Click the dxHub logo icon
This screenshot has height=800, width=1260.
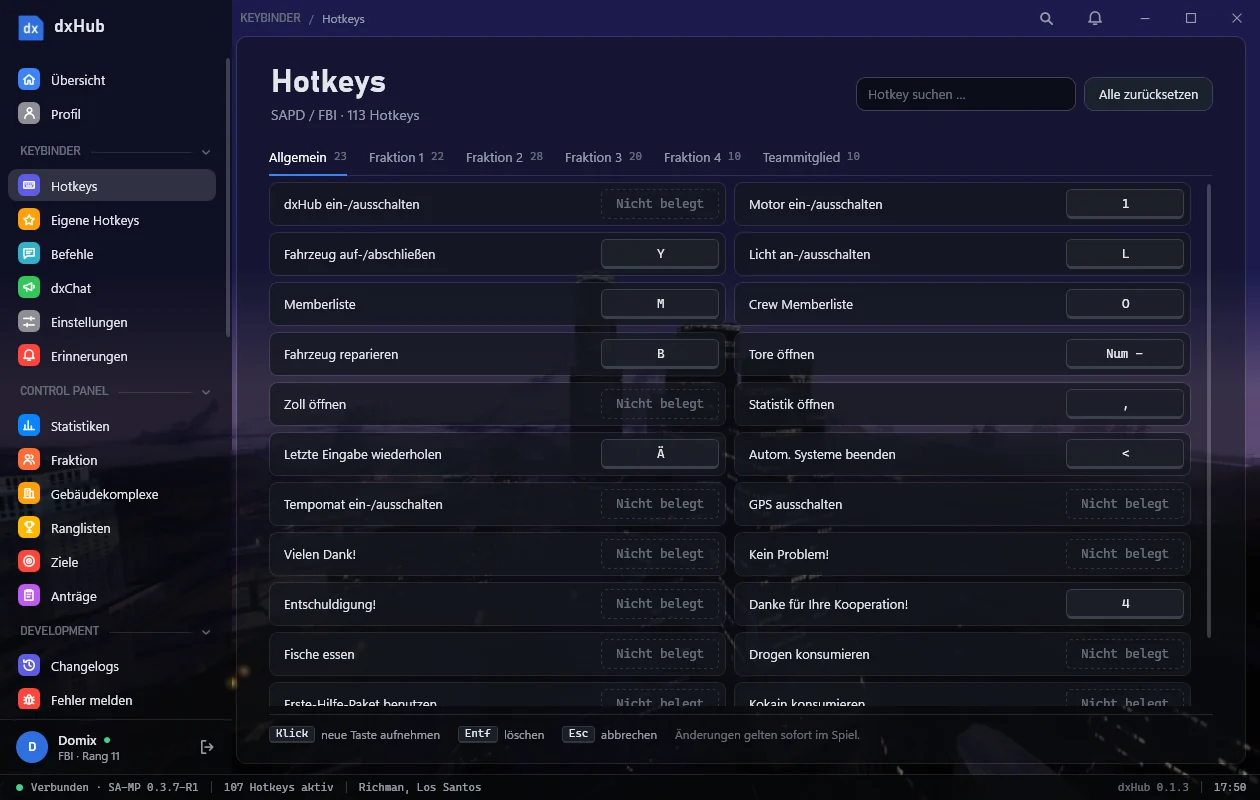coord(31,27)
